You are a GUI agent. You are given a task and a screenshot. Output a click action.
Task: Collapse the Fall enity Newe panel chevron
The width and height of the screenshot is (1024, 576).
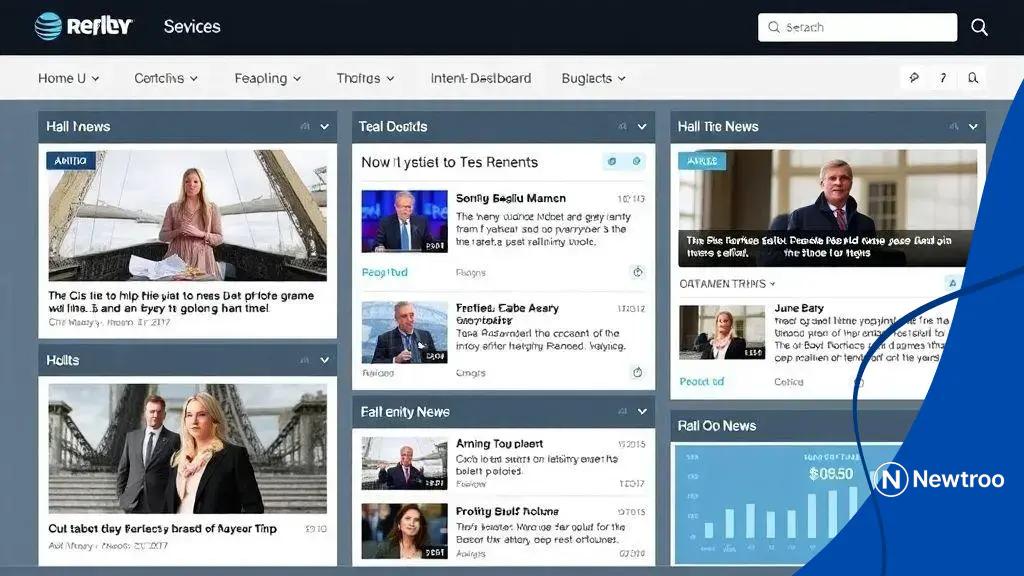[642, 411]
